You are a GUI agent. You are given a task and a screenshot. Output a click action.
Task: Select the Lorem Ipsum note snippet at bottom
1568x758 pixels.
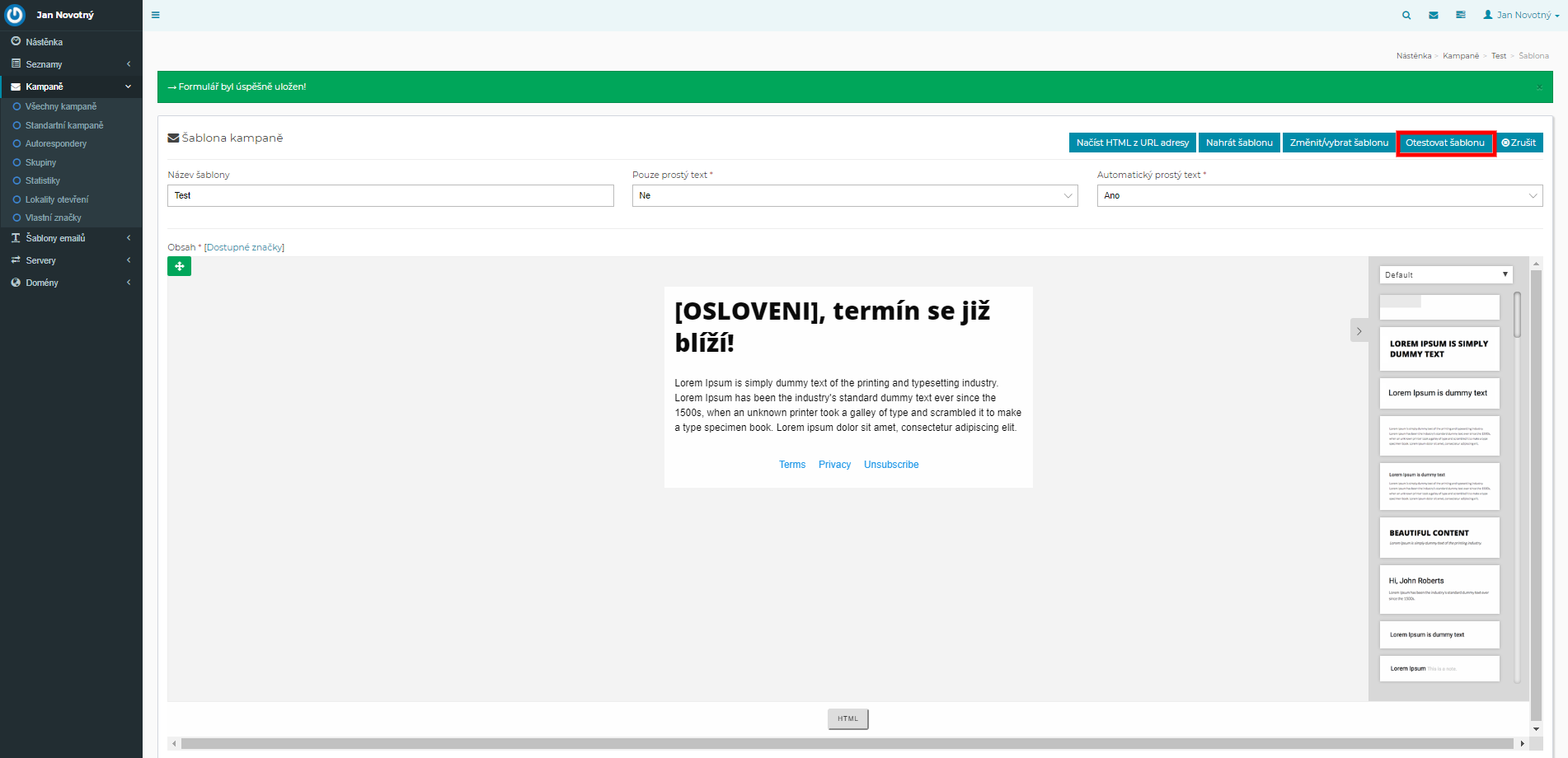coord(1439,668)
